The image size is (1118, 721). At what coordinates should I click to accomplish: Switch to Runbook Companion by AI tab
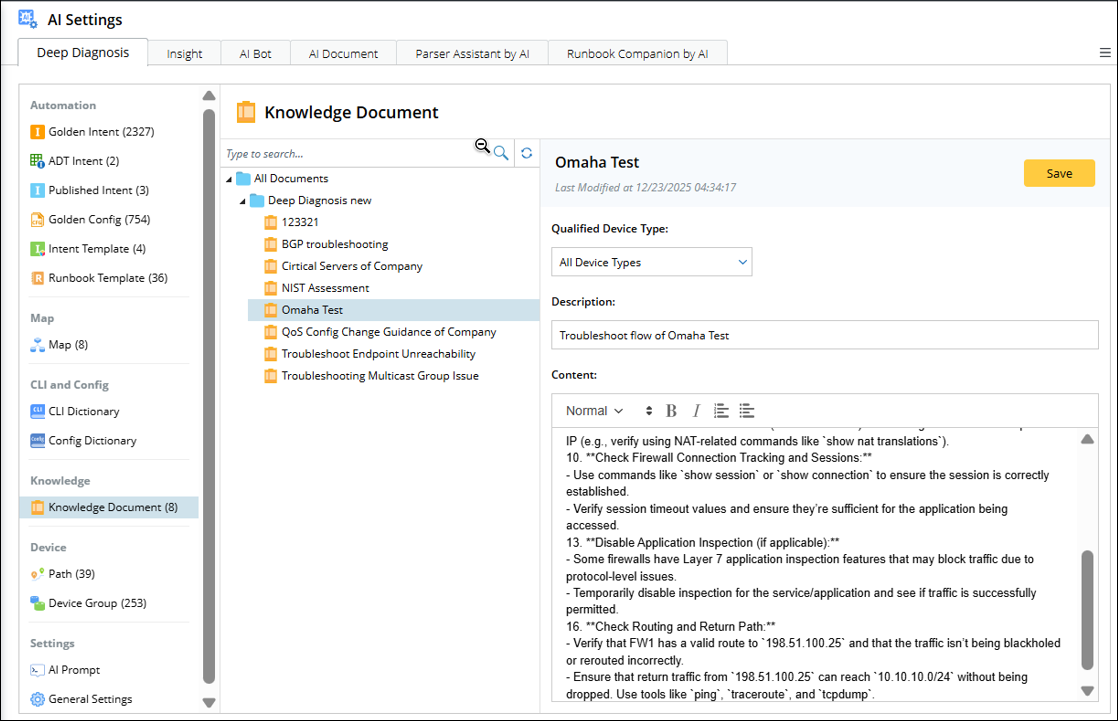(637, 54)
